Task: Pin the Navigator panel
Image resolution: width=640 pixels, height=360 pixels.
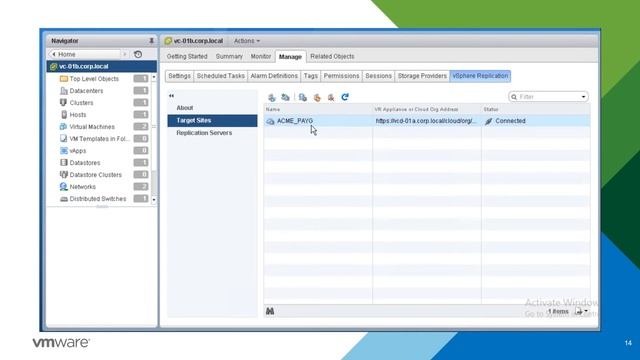Action: [151, 41]
